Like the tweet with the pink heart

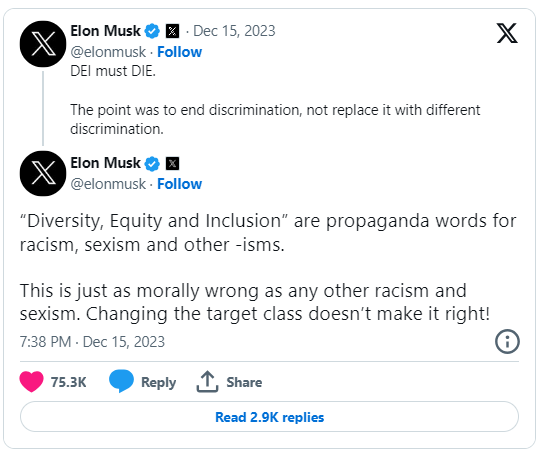[x=31, y=382]
